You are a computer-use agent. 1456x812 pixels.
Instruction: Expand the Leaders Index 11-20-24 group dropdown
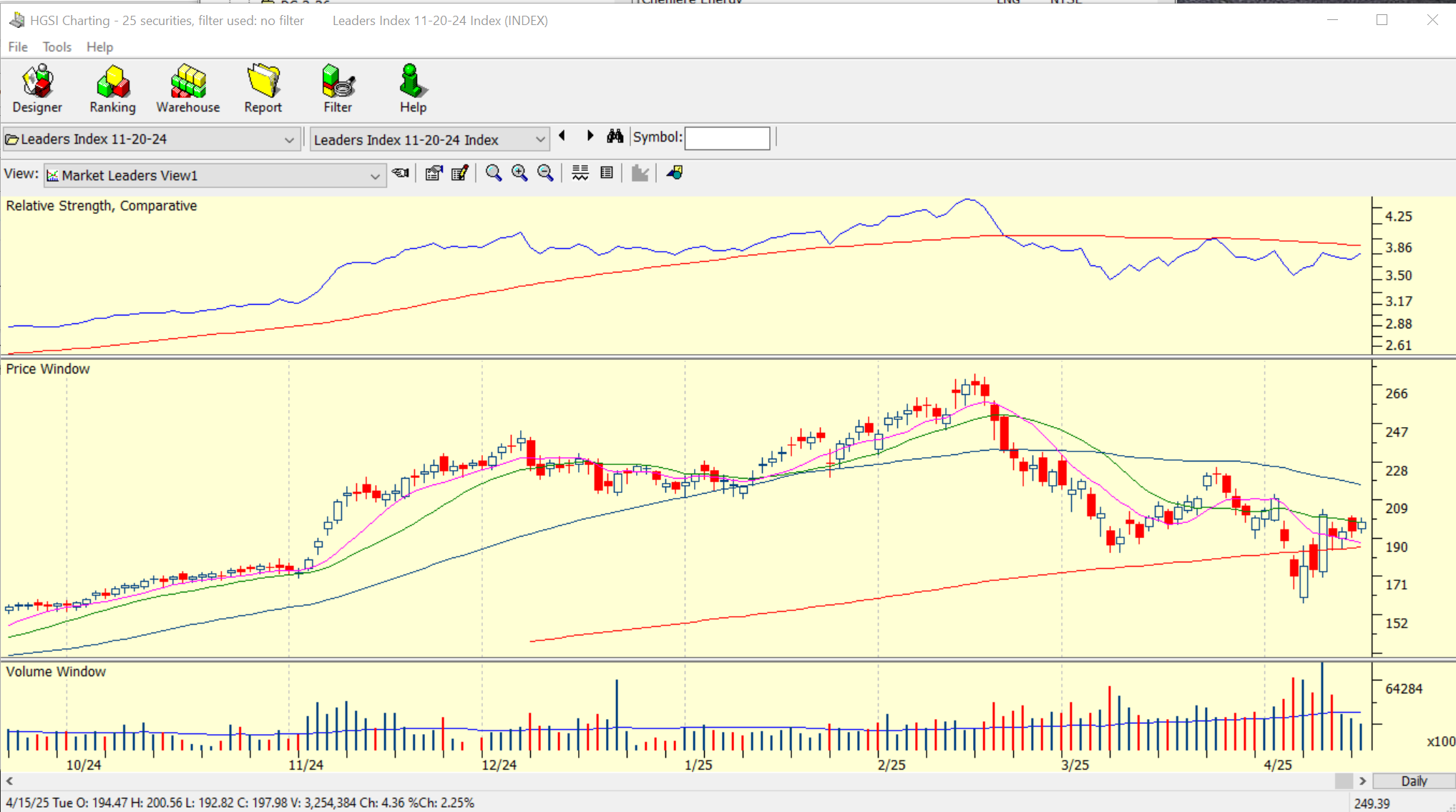(289, 140)
